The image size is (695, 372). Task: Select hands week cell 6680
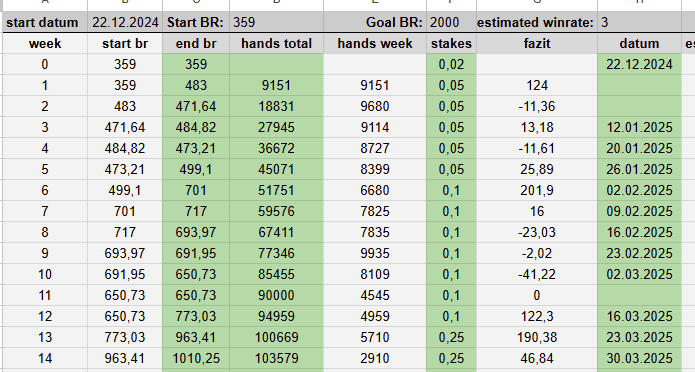tap(375, 190)
